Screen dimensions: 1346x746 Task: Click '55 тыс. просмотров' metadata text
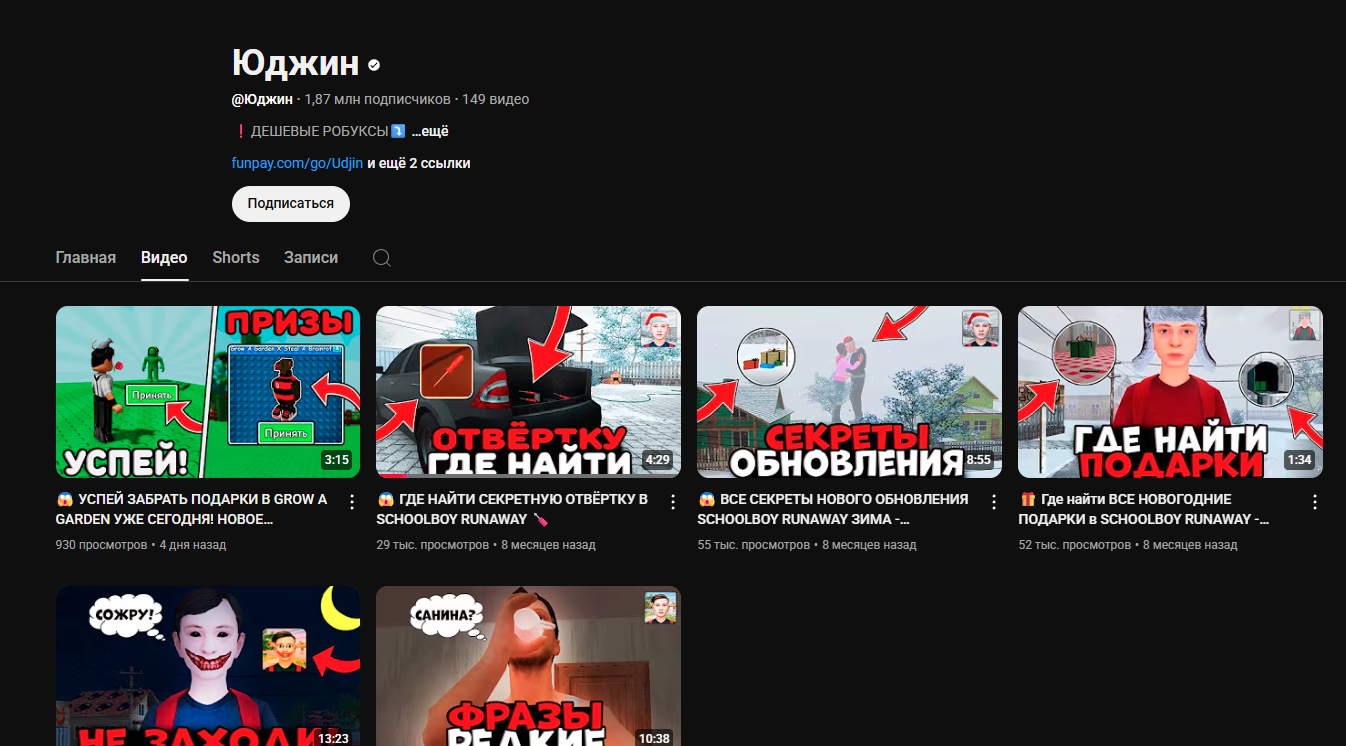tap(754, 545)
